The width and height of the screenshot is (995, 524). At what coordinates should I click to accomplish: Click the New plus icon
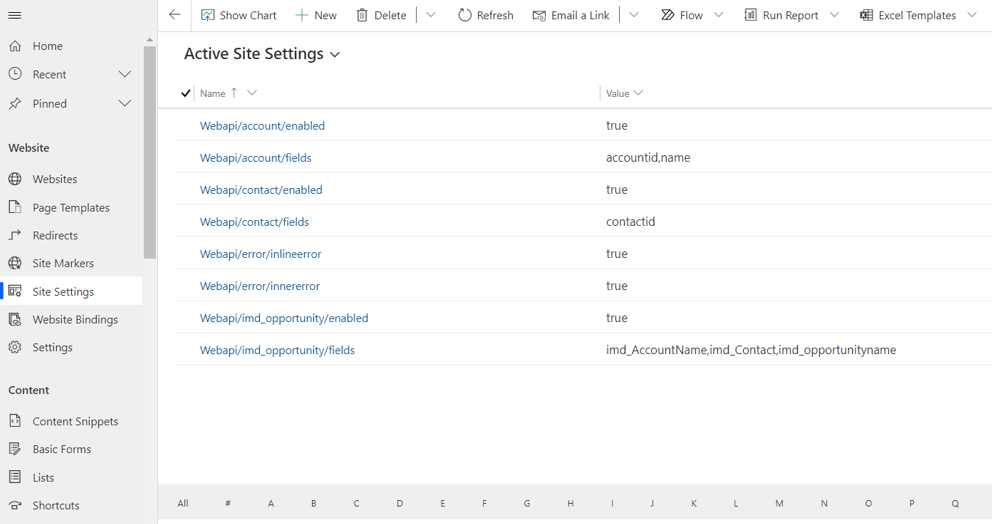301,15
